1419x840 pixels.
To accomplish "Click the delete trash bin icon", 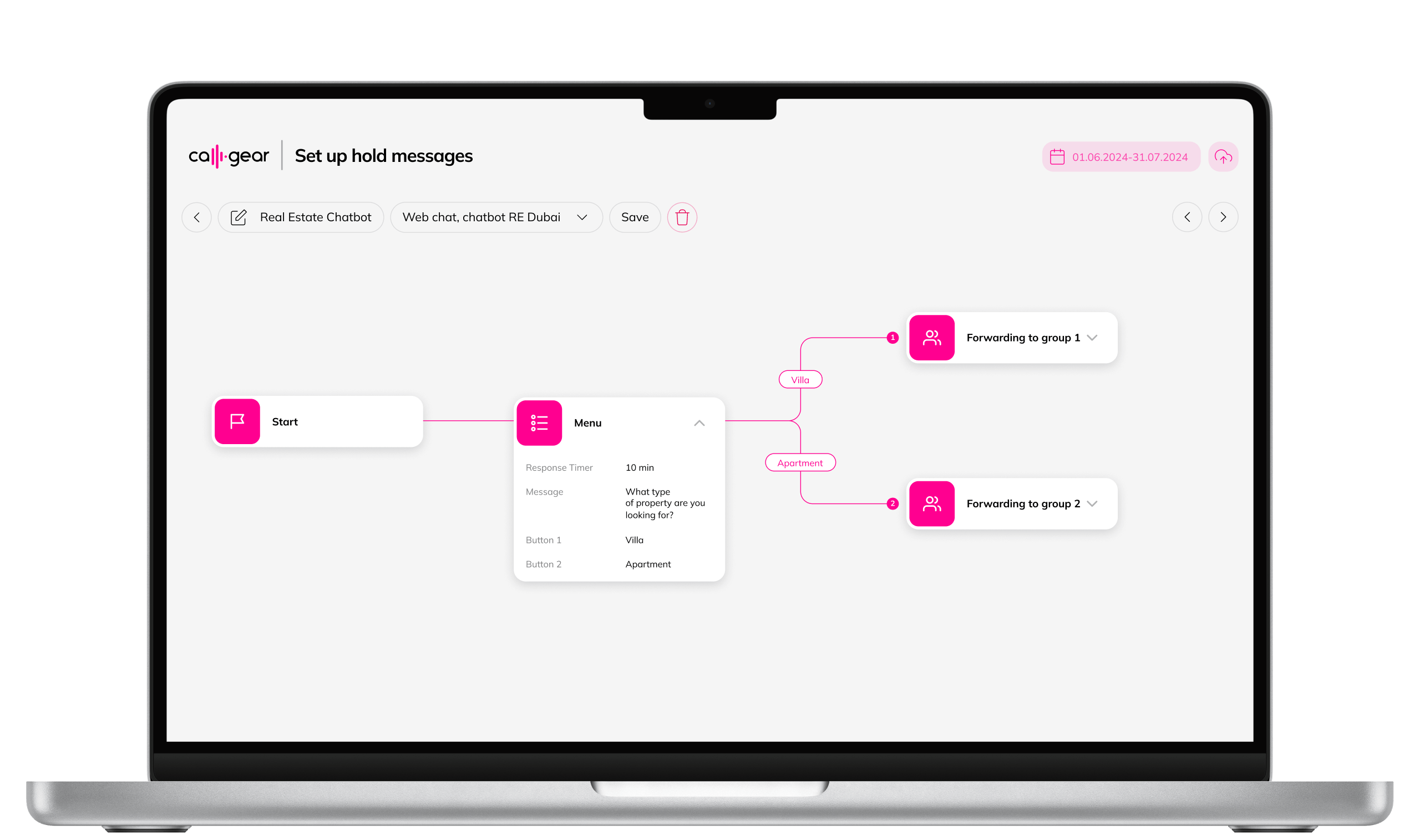I will click(x=682, y=217).
